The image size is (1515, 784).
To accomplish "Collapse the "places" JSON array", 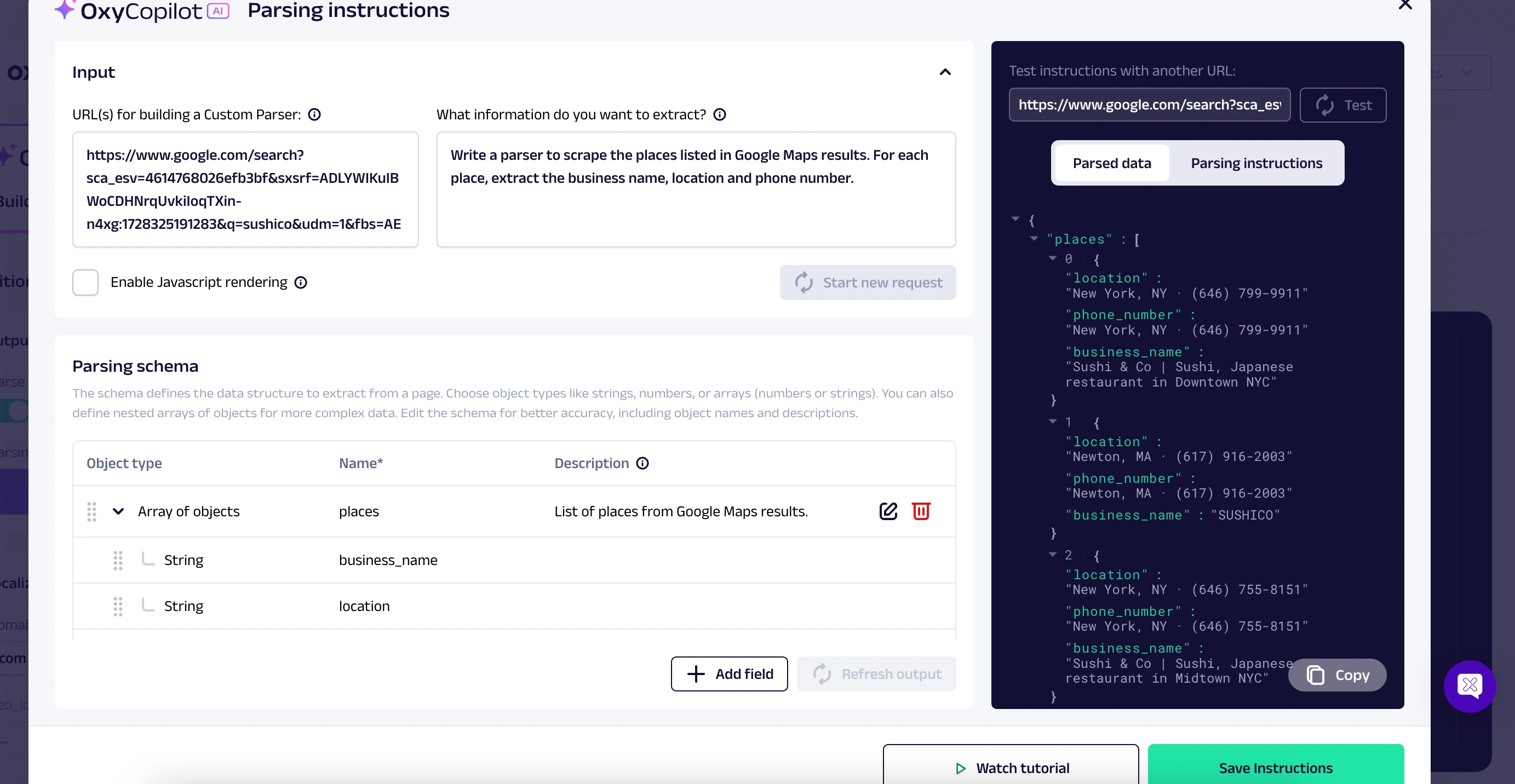I will click(1035, 238).
